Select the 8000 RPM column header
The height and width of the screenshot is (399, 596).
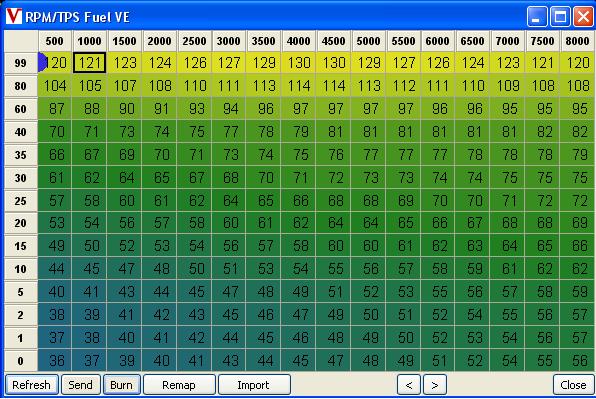pos(577,41)
